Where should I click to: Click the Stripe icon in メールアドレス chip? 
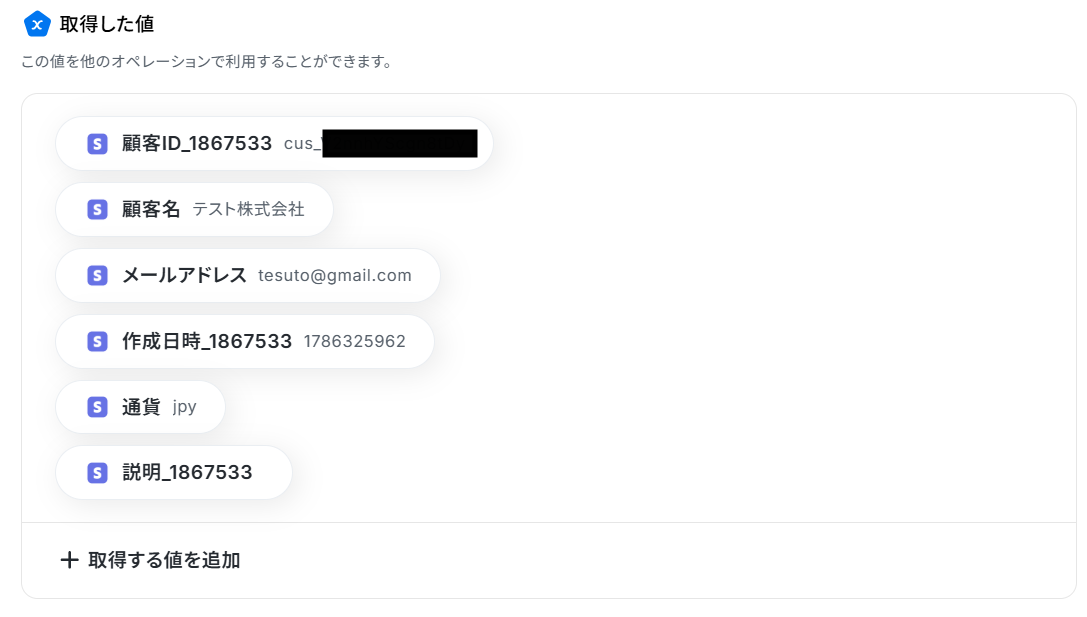tap(97, 275)
